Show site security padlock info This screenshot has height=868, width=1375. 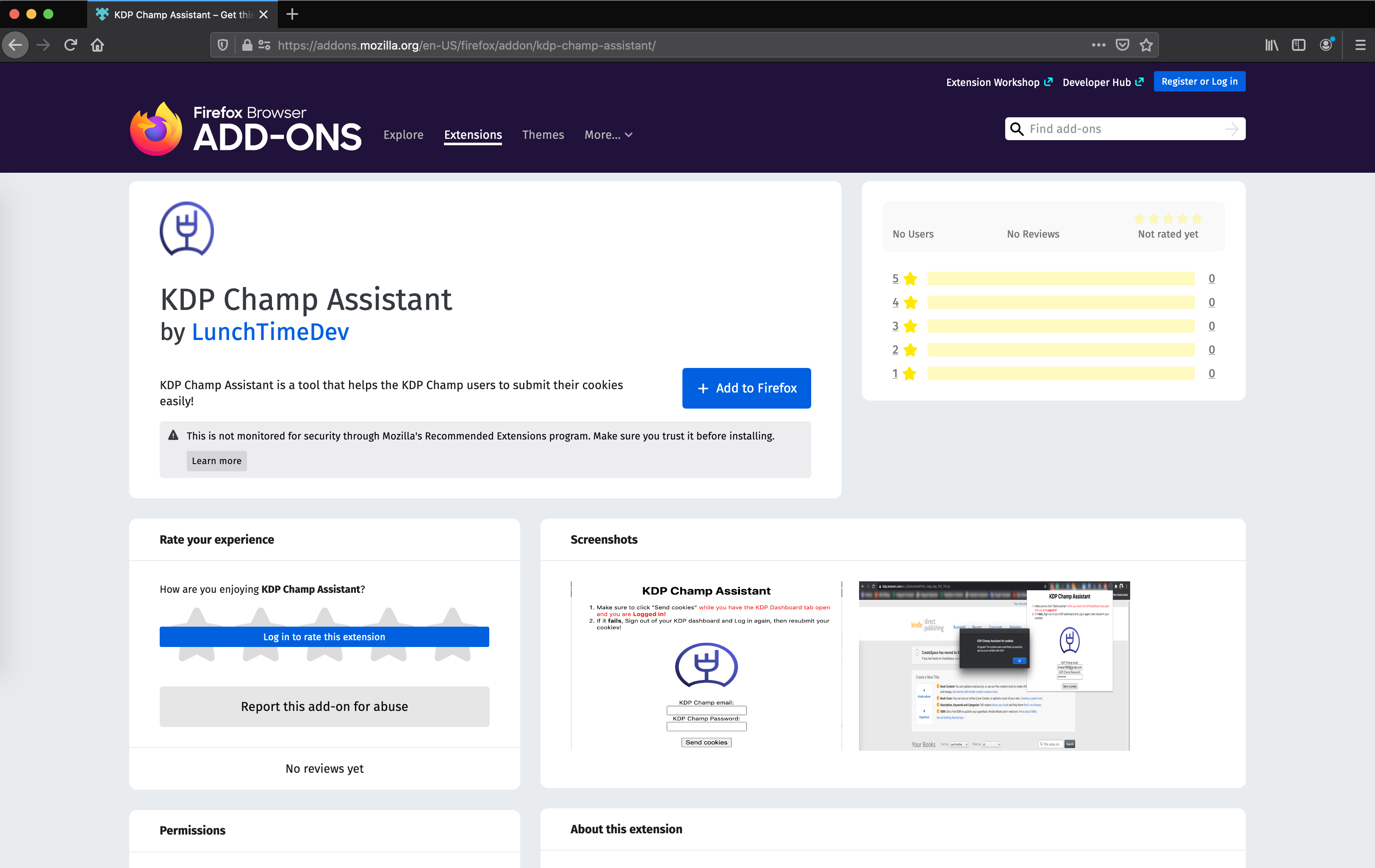(x=247, y=45)
